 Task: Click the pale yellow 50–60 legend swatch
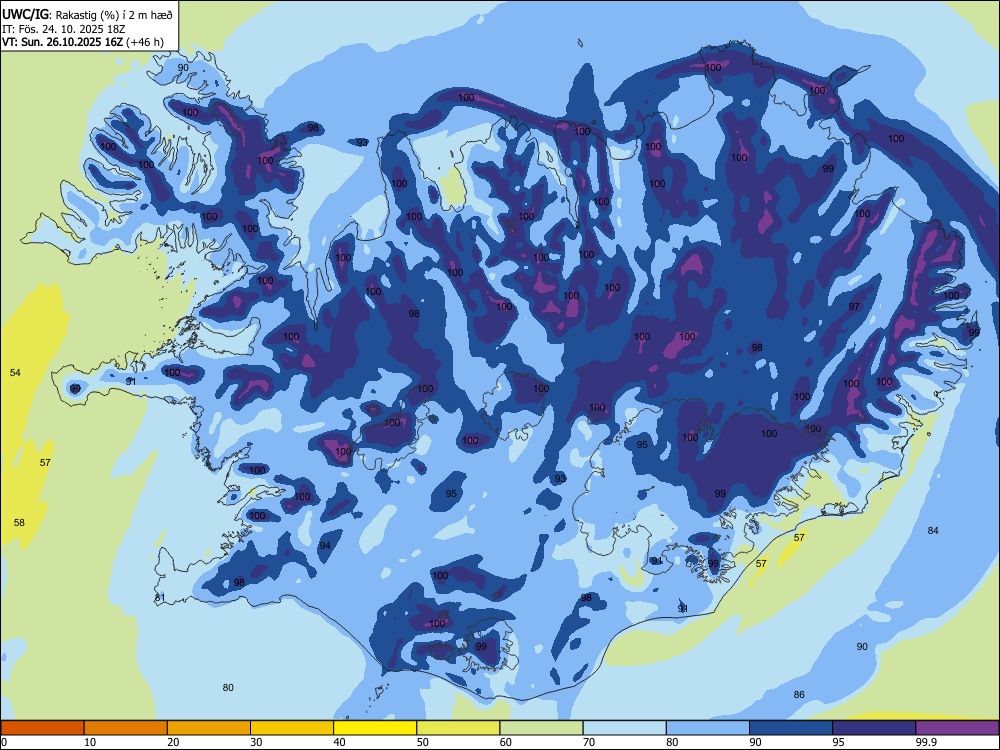tap(458, 728)
